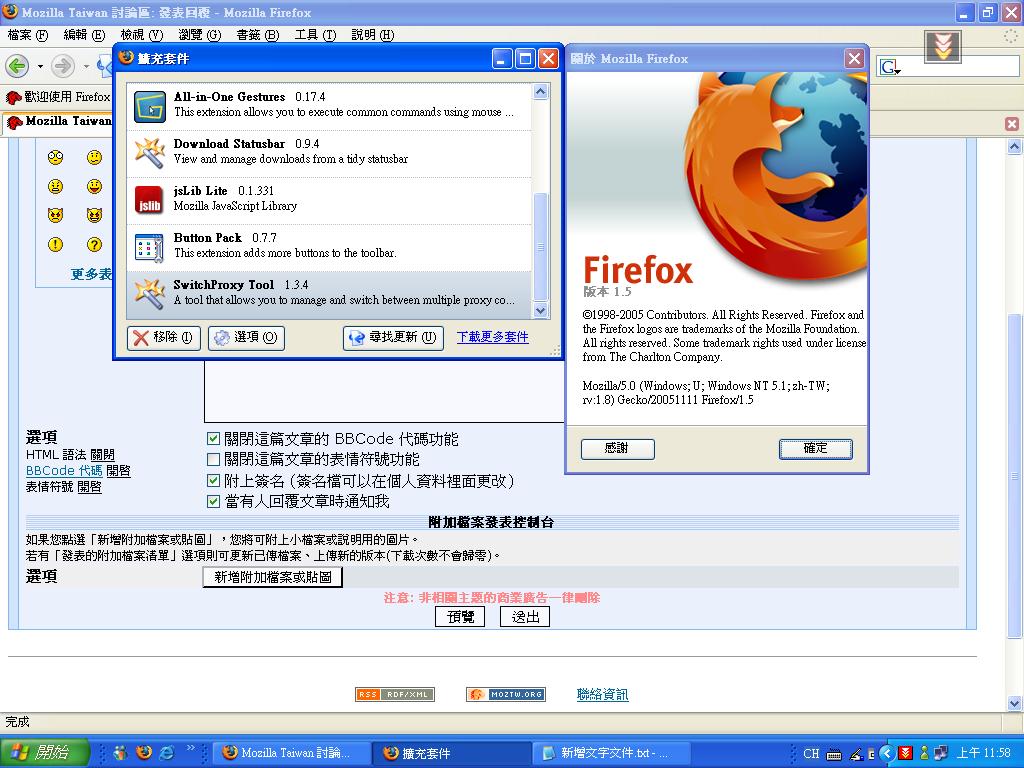The height and width of the screenshot is (768, 1024).
Task: Insert the exclamation mark emoticon
Action: tap(56, 244)
